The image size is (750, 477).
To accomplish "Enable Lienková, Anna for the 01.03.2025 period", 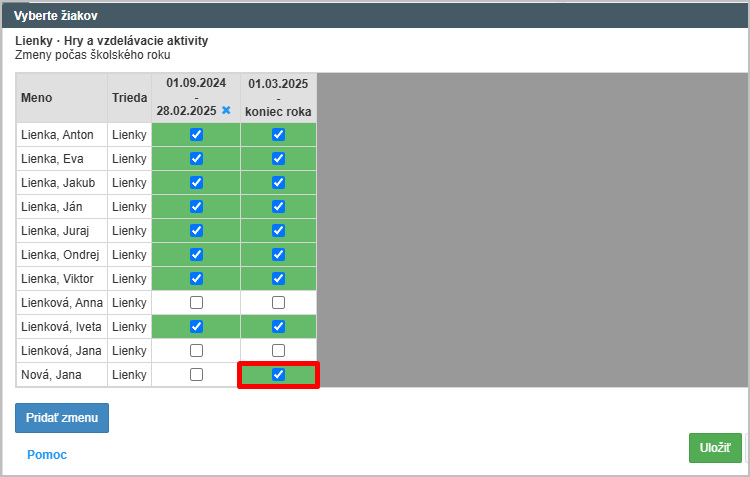I will pyautogui.click(x=279, y=303).
